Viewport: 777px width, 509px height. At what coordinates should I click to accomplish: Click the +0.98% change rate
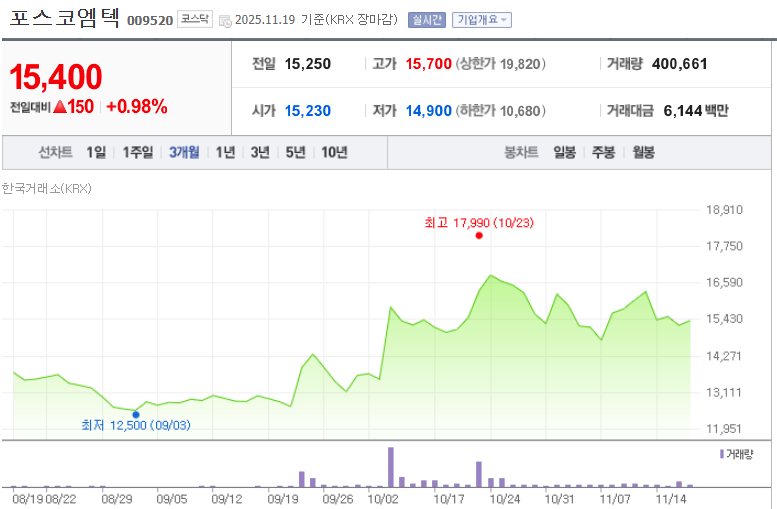[x=137, y=107]
